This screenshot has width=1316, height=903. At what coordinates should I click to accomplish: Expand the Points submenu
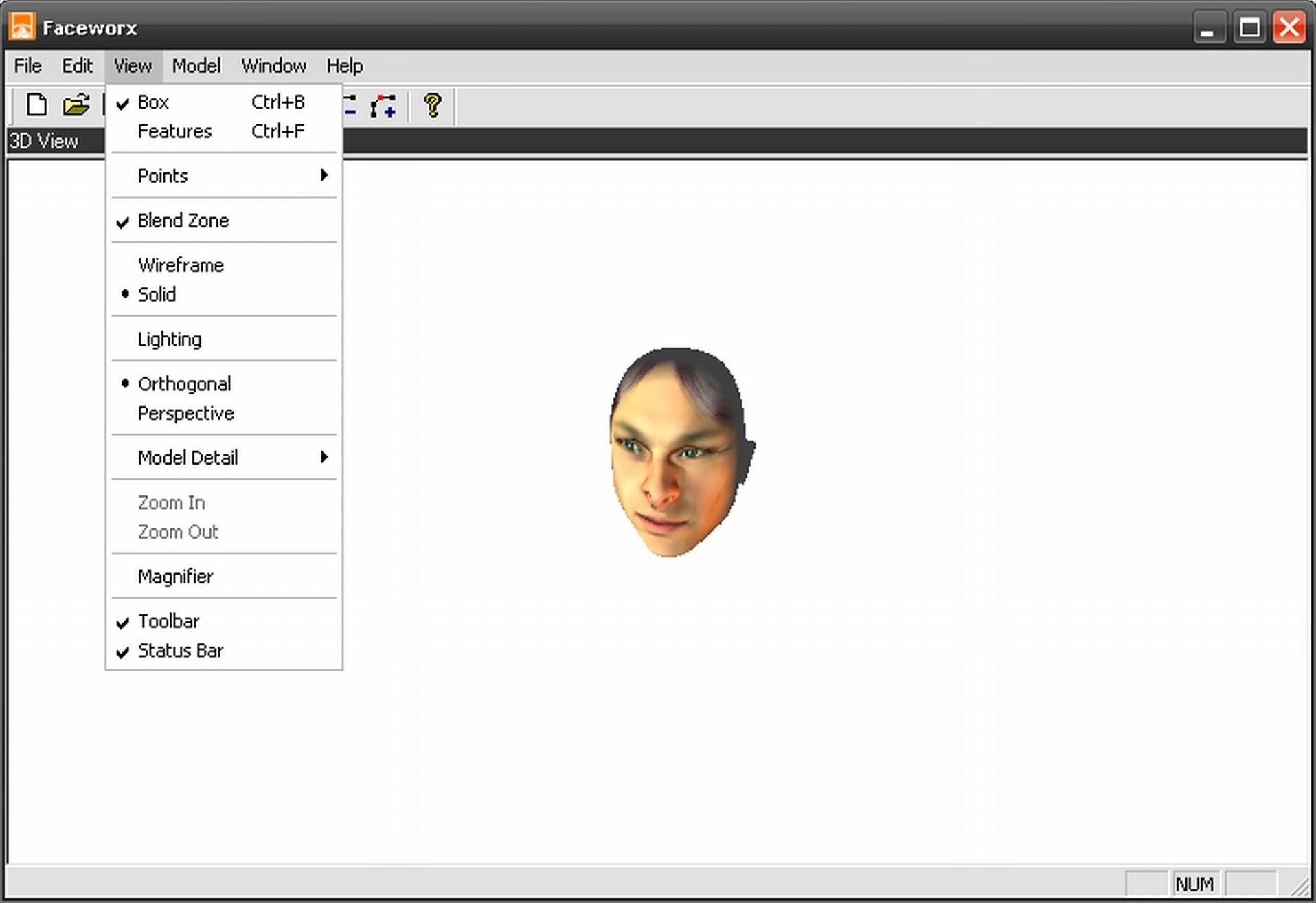162,175
